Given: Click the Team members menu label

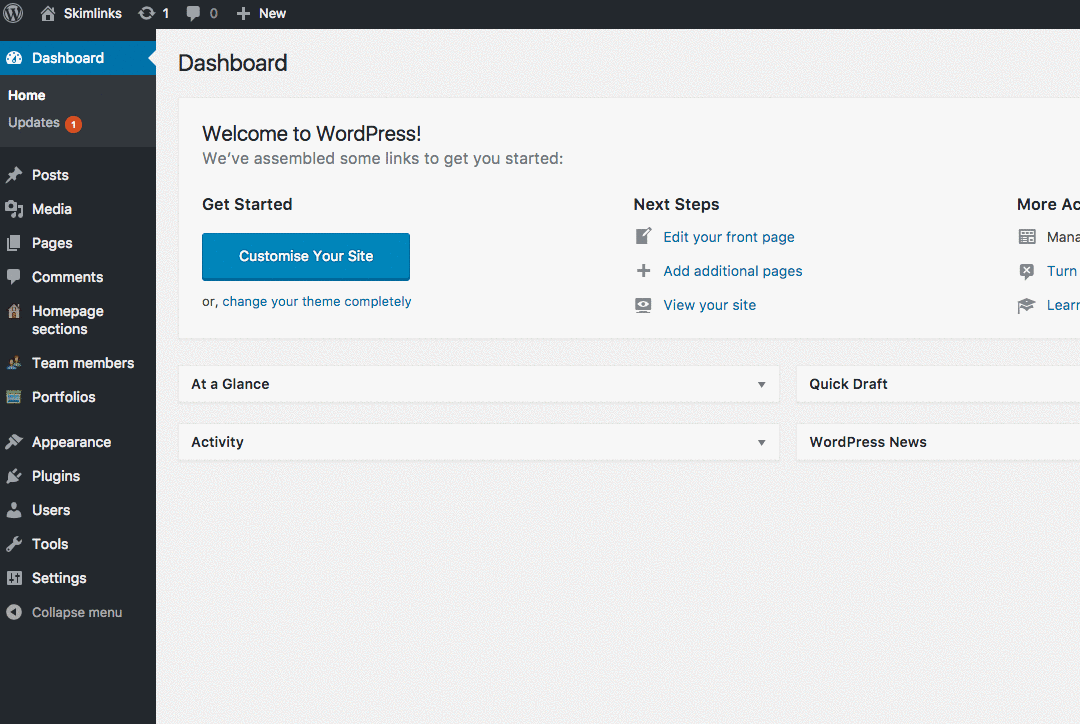Looking at the screenshot, I should (x=83, y=363).
